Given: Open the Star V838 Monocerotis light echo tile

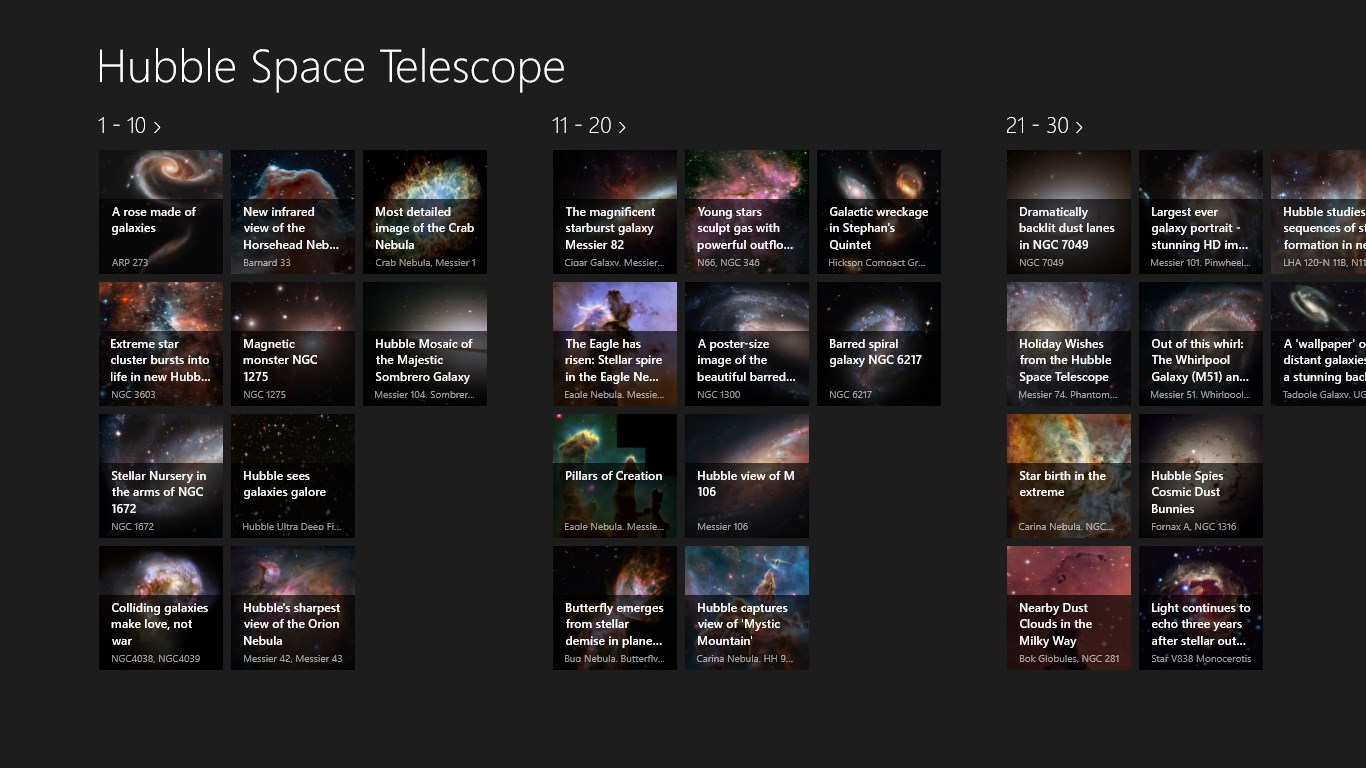Looking at the screenshot, I should (x=1200, y=608).
